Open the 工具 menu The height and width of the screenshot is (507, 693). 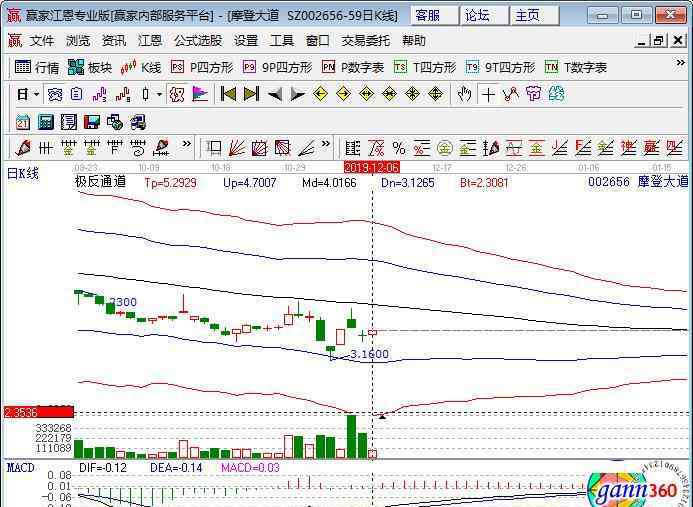click(x=282, y=41)
